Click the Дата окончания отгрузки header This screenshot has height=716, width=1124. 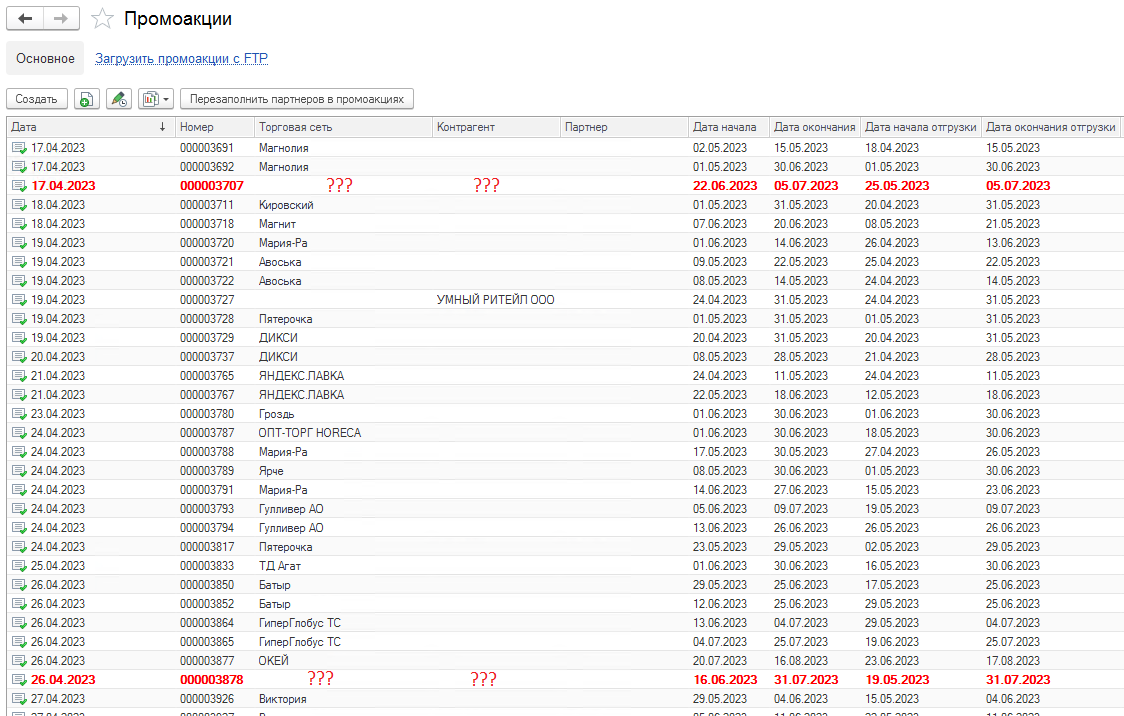1050,127
